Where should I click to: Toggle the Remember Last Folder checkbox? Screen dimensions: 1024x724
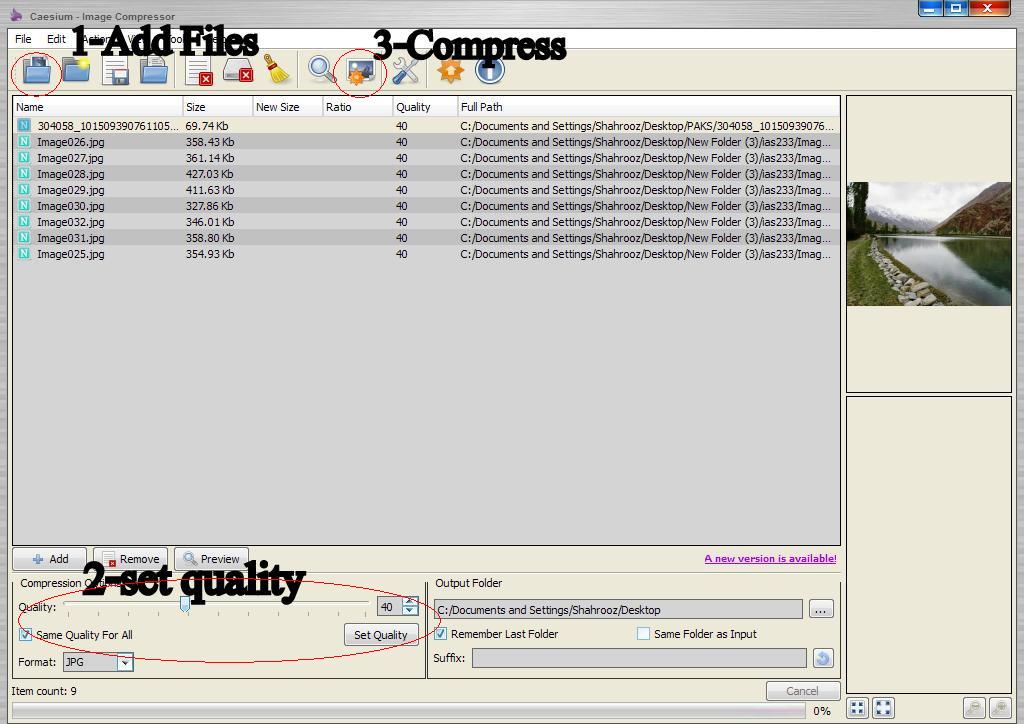[x=441, y=634]
